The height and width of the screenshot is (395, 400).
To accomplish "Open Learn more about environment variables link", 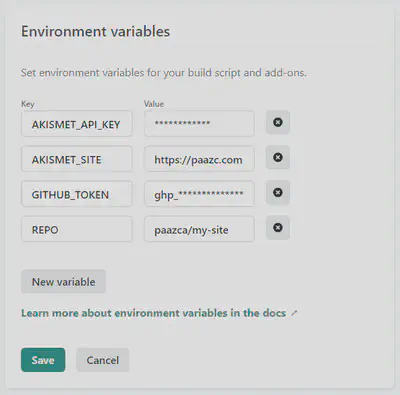I will coord(154,313).
